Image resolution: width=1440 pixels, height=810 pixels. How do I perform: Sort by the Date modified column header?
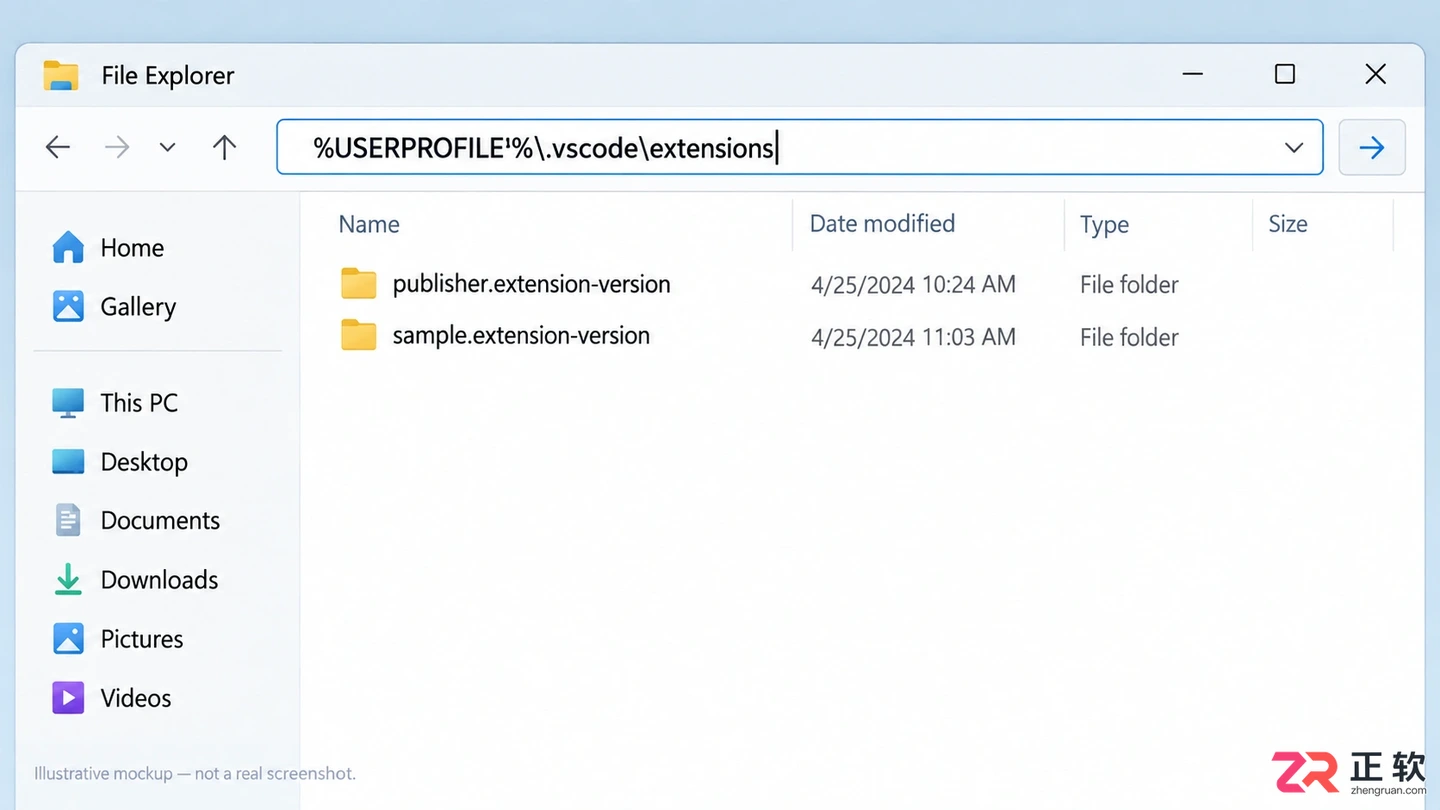click(x=882, y=224)
